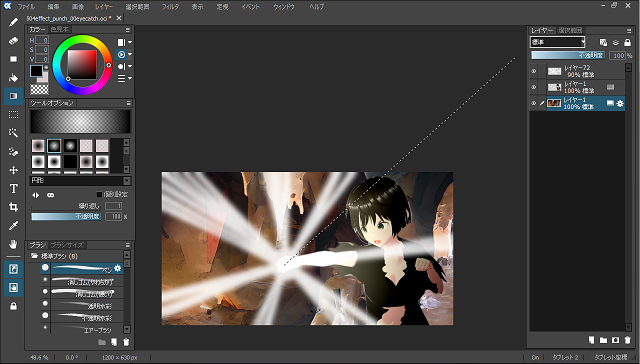The width and height of the screenshot is (640, 364).
Task: Click the black foreground color swatch
Action: [36, 71]
